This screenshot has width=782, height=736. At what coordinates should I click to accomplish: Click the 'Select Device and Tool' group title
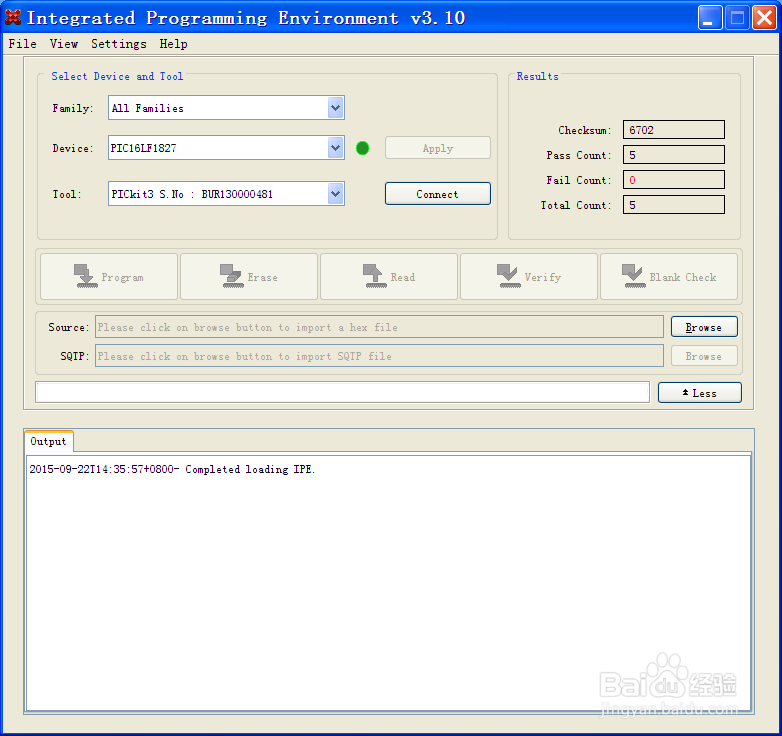tap(117, 76)
